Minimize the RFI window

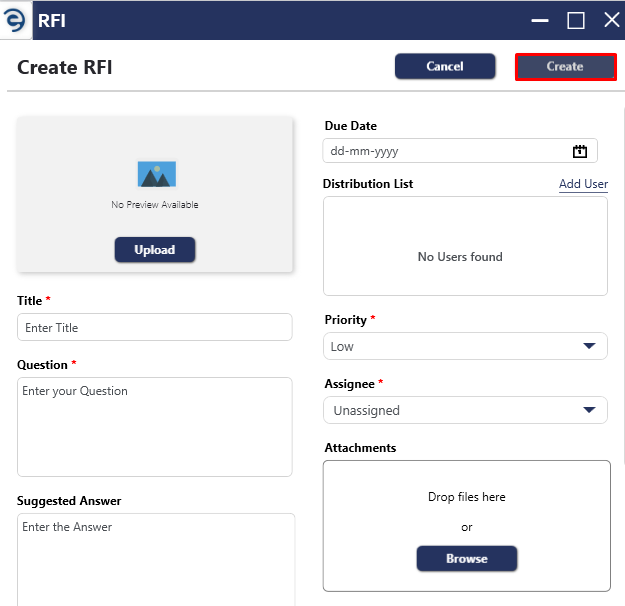(x=540, y=20)
